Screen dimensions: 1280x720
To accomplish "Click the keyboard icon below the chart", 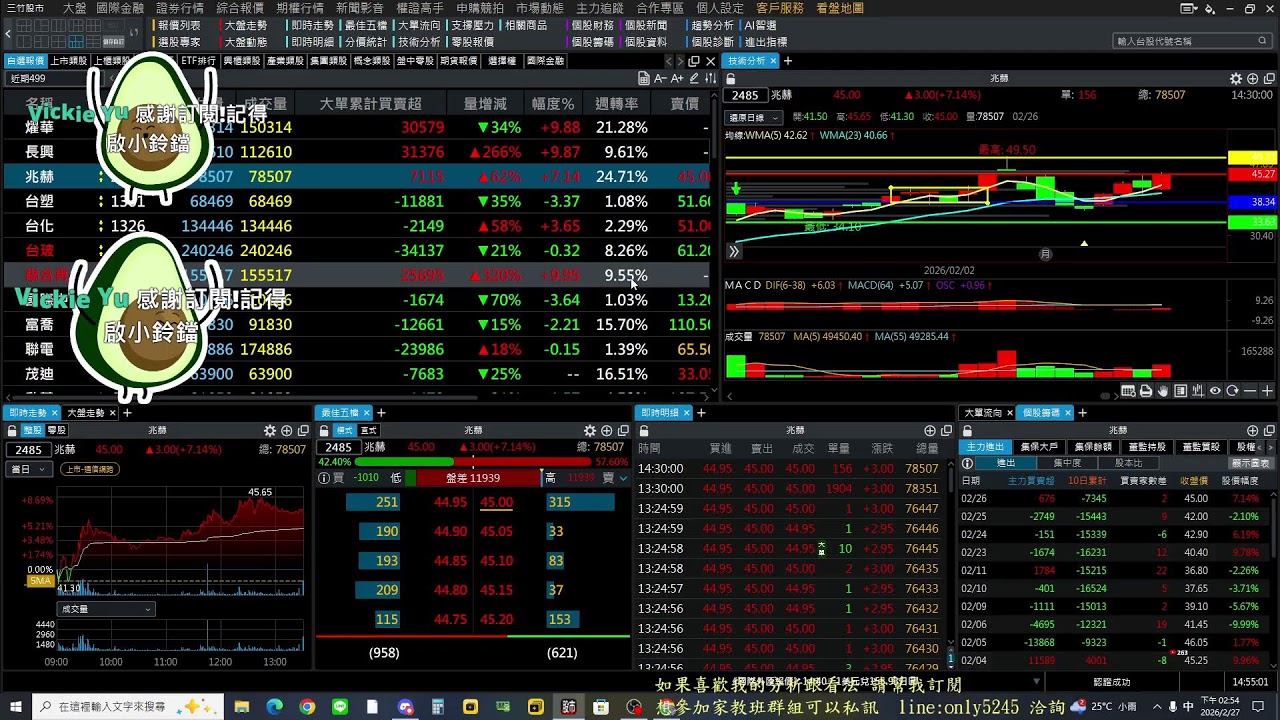I will point(1128,391).
